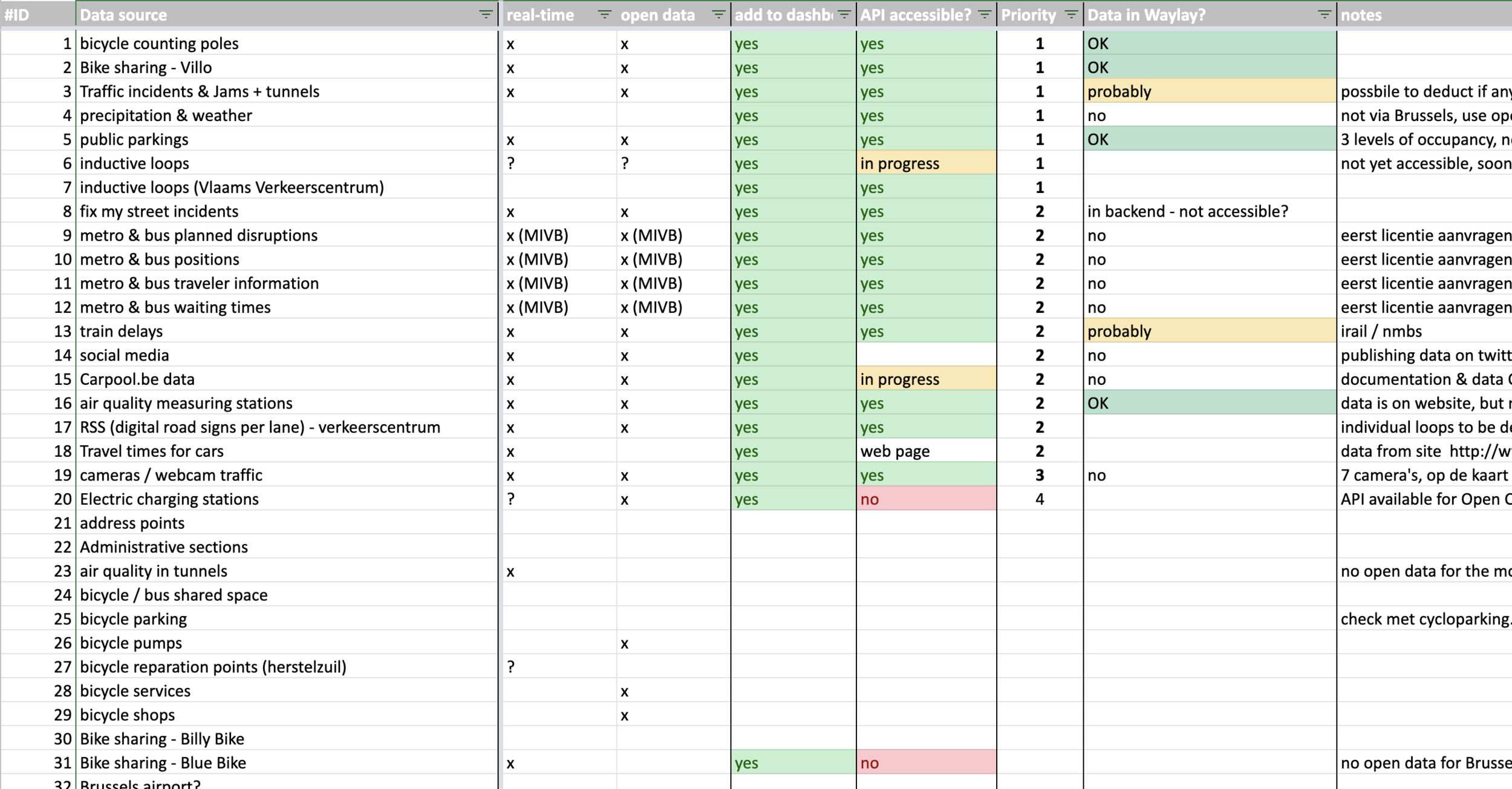Open filter icon on Data in Waylay column
Viewport: 1512px width, 789px height.
(x=1325, y=15)
